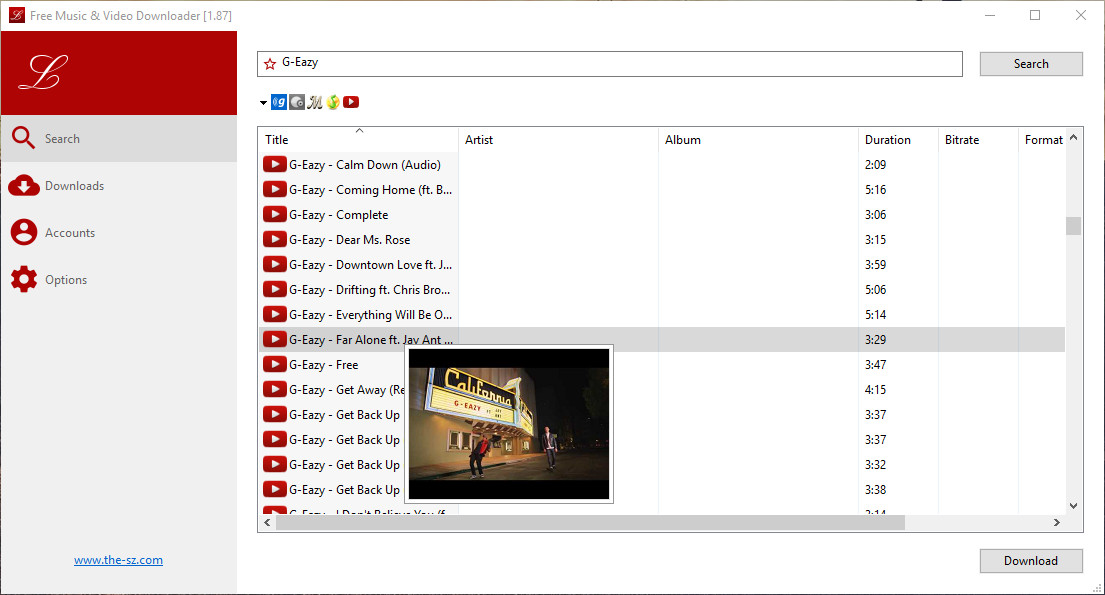Click the vertical scrollbar down arrow
Viewport: 1105px width, 595px height.
pos(1073,505)
